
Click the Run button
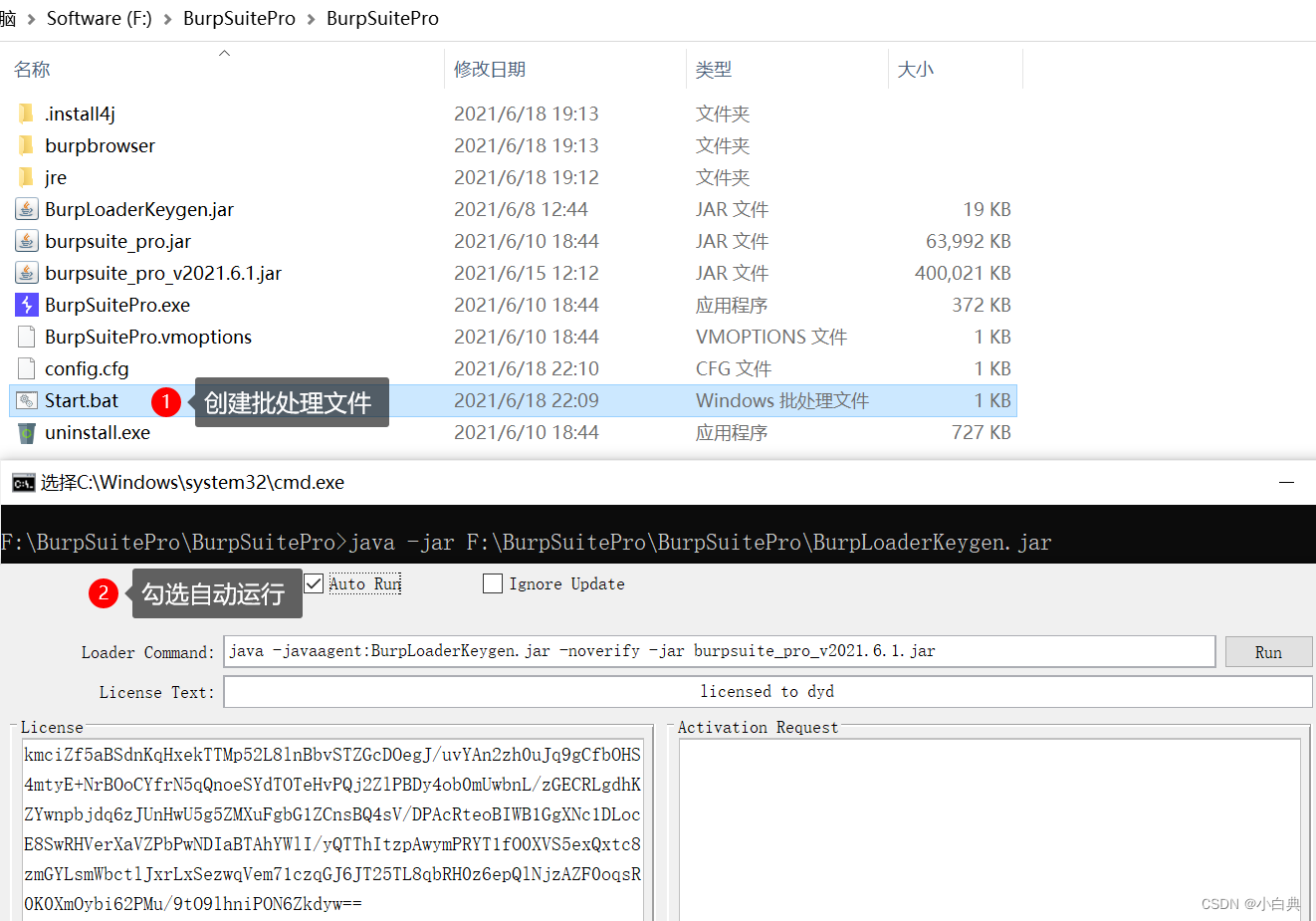(x=1268, y=652)
